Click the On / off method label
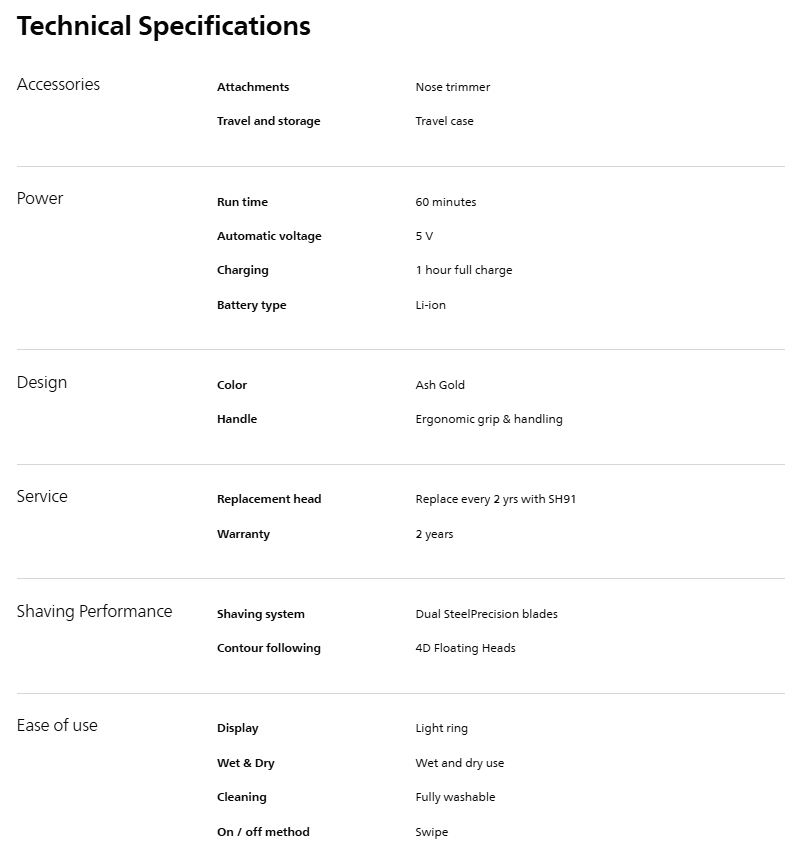795x847 pixels. coord(263,832)
